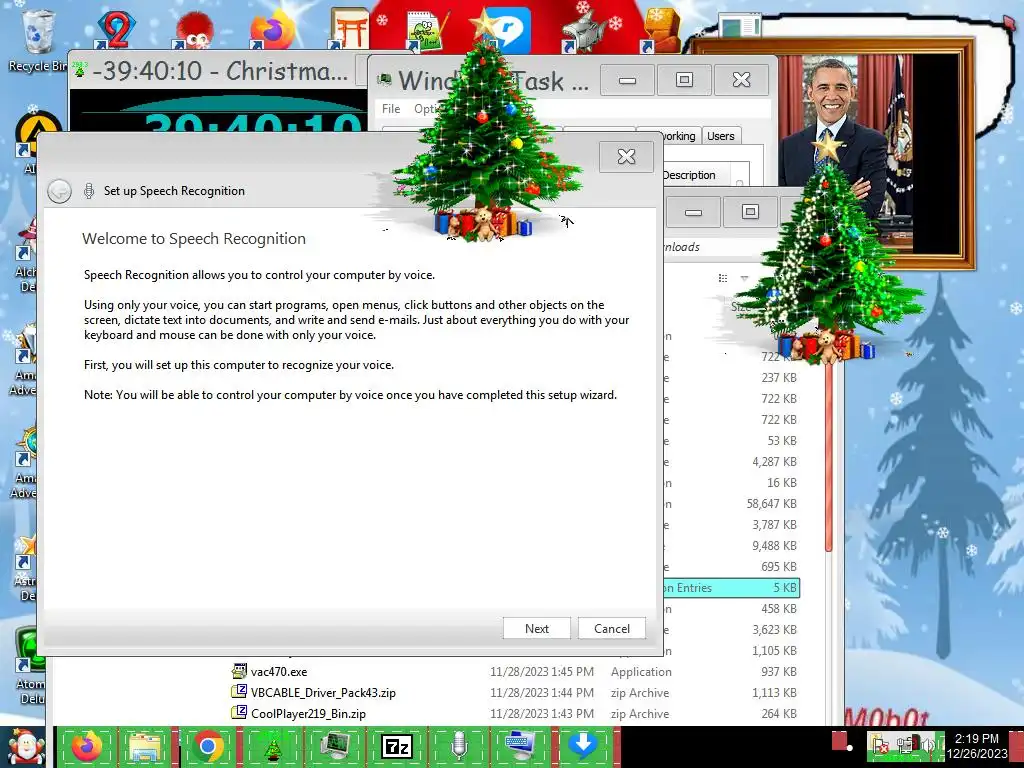Viewport: 1024px width, 768px height.
Task: Click the list view icon in Explorer
Action: pos(723,278)
